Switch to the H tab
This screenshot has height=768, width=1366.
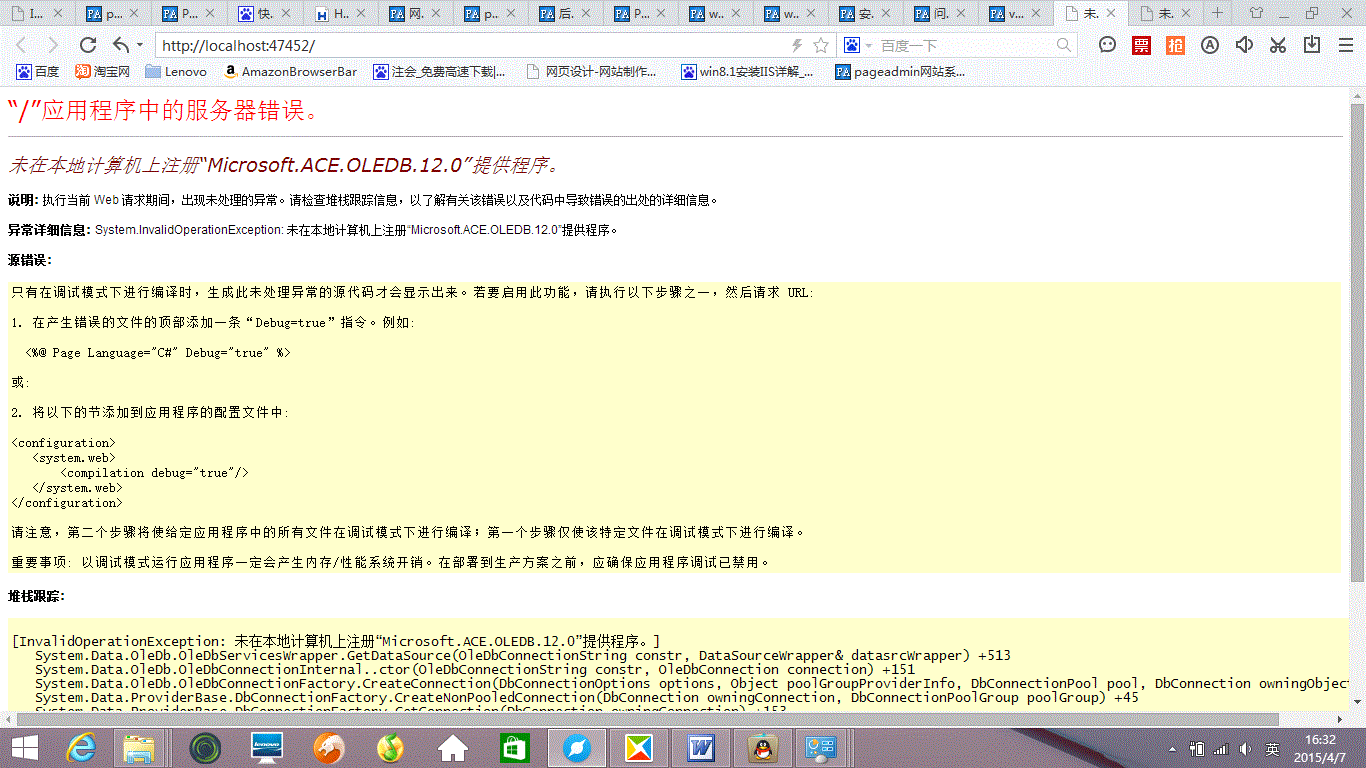342,14
